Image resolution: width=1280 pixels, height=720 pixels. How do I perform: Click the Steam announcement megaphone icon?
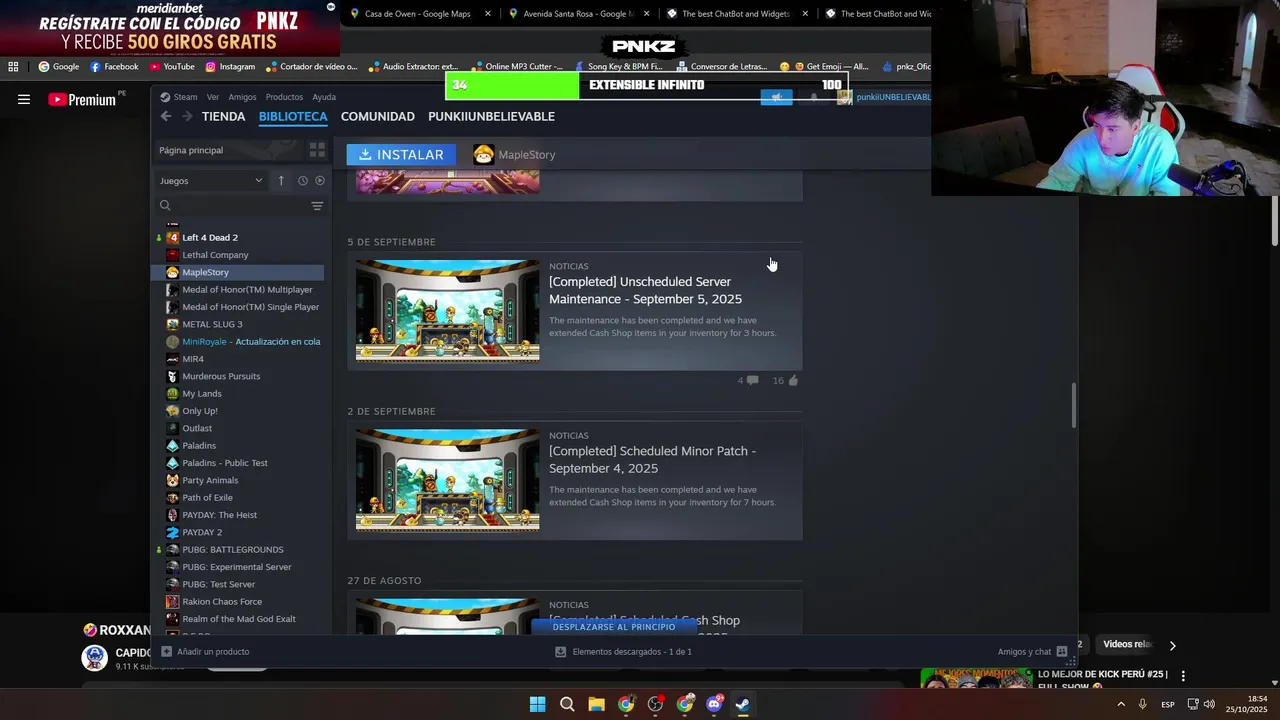776,97
